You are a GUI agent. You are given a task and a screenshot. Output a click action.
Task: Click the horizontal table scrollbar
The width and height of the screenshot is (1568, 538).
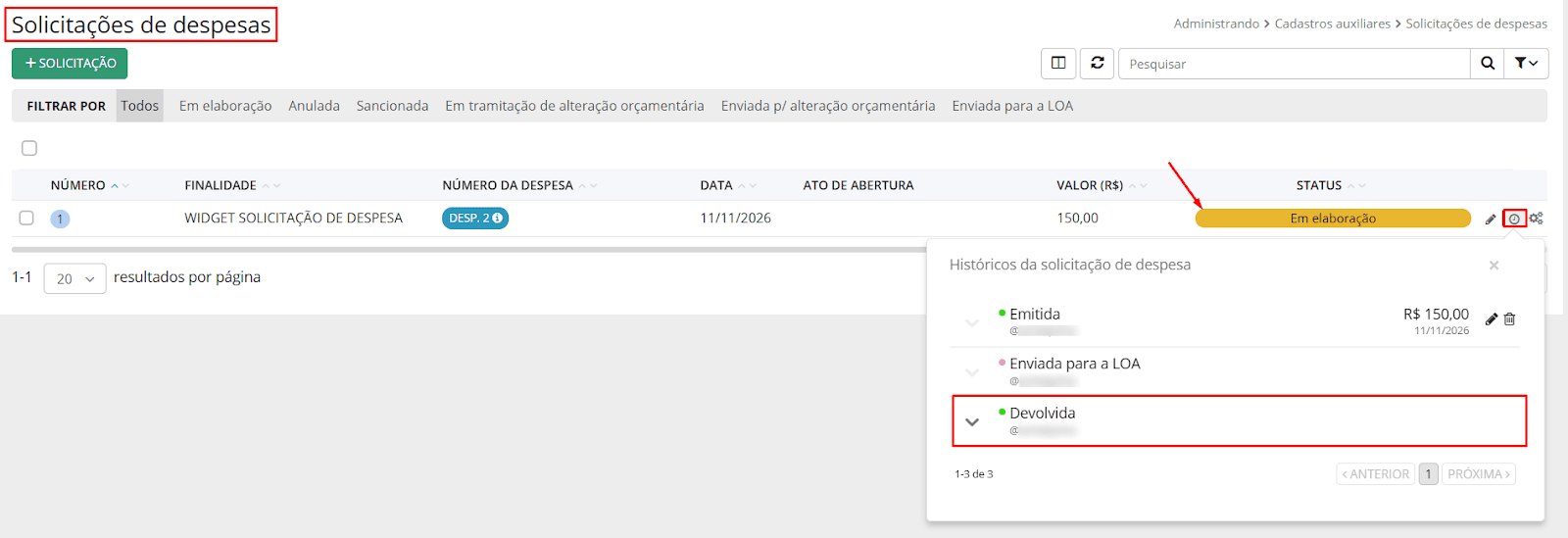[x=470, y=250]
